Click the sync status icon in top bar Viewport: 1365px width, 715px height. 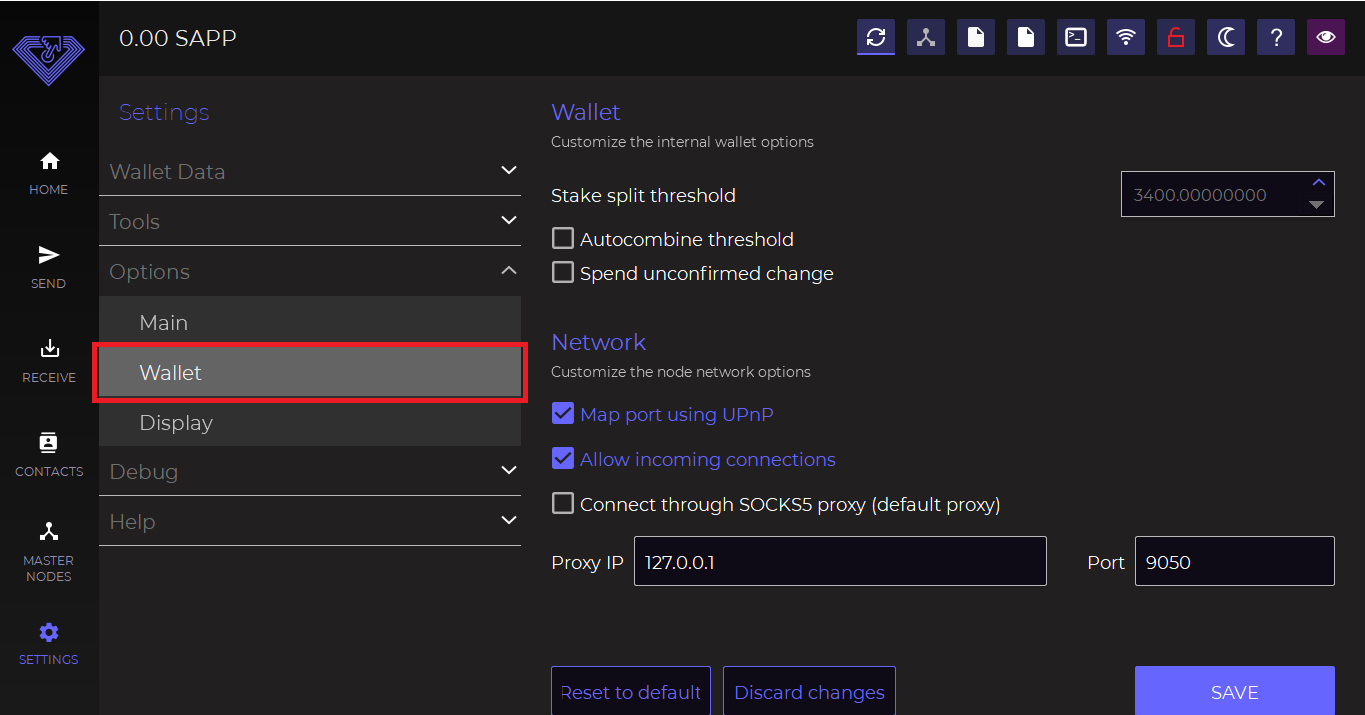(x=876, y=38)
